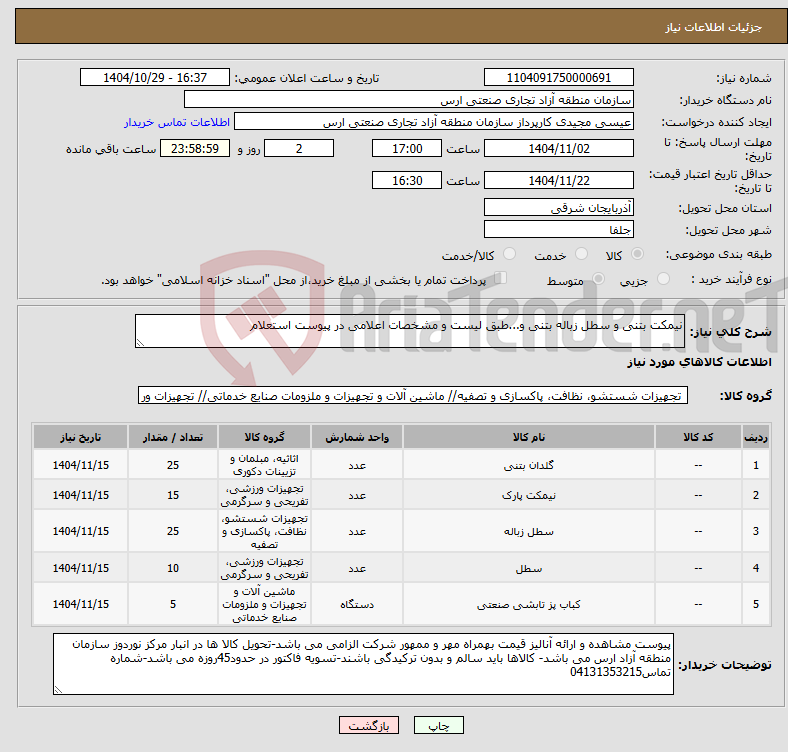
Task: Select the کالا radio button
Action: [x=637, y=254]
